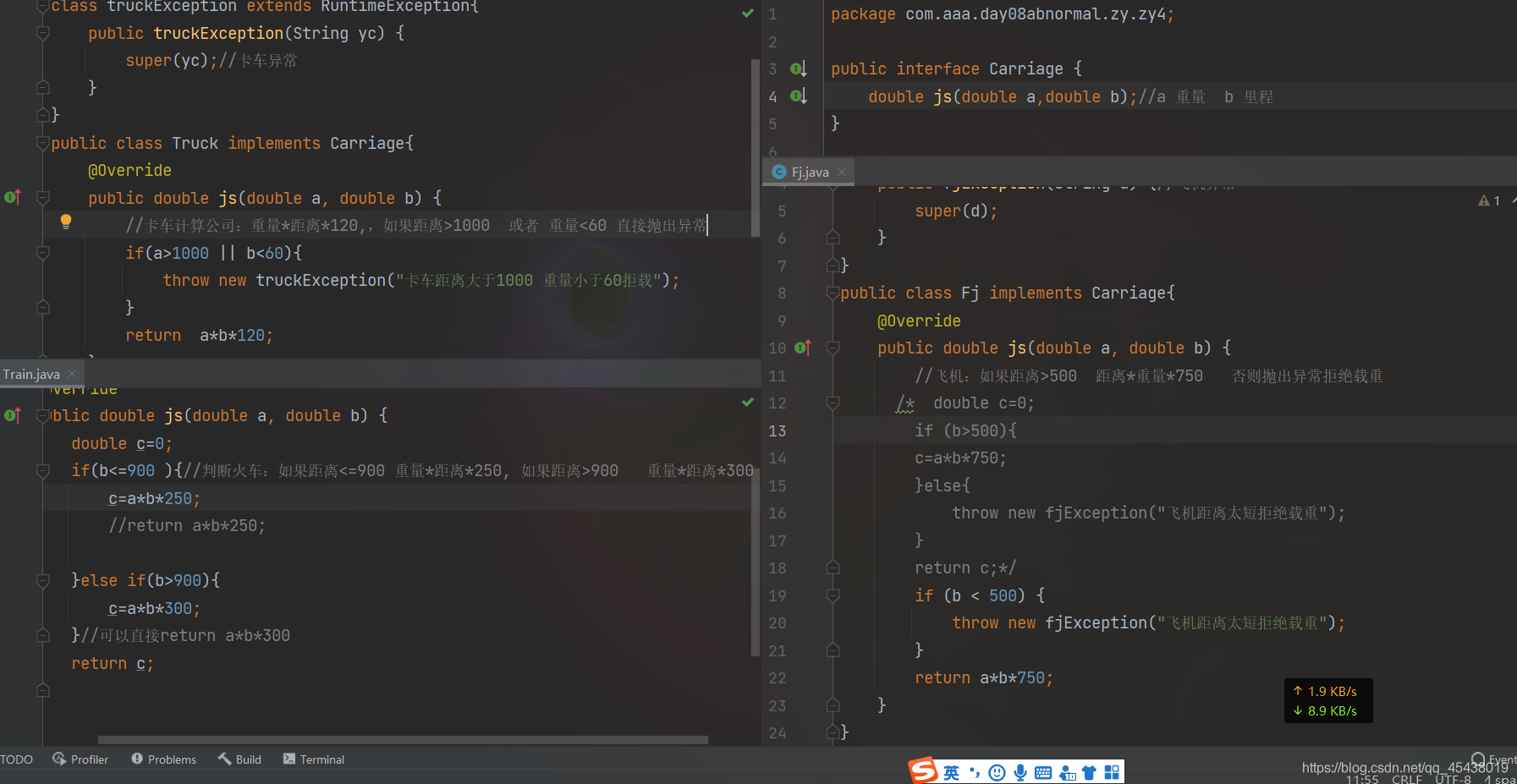The height and width of the screenshot is (784, 1517).
Task: Collapse the Truck class fold marker
Action: (43, 143)
